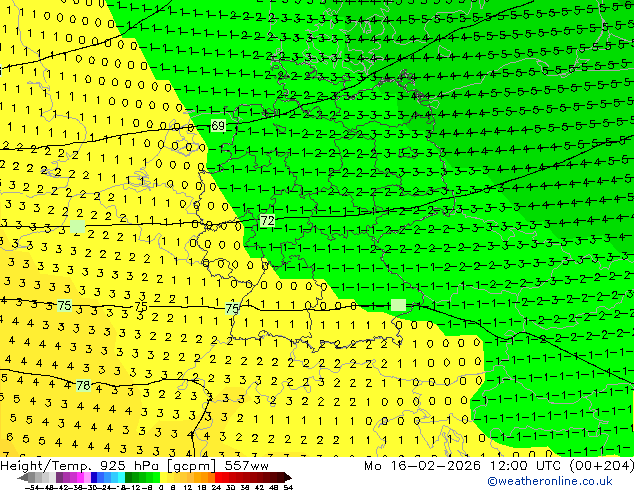Screen dimensions: 634x490
Task: Pick the cyan swatch in the color scale
Action: [121, 477]
